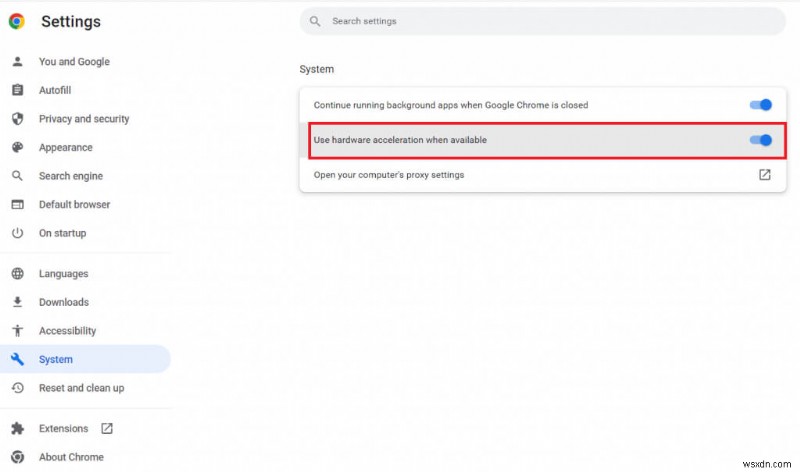Click 'Use hardware acceleration when available' text
The width and height of the screenshot is (800, 472).
400,140
